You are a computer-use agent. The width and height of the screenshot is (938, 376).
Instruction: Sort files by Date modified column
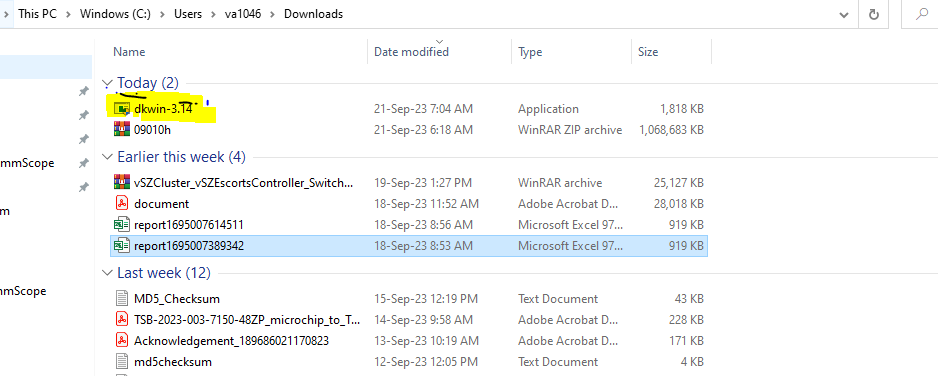click(412, 52)
